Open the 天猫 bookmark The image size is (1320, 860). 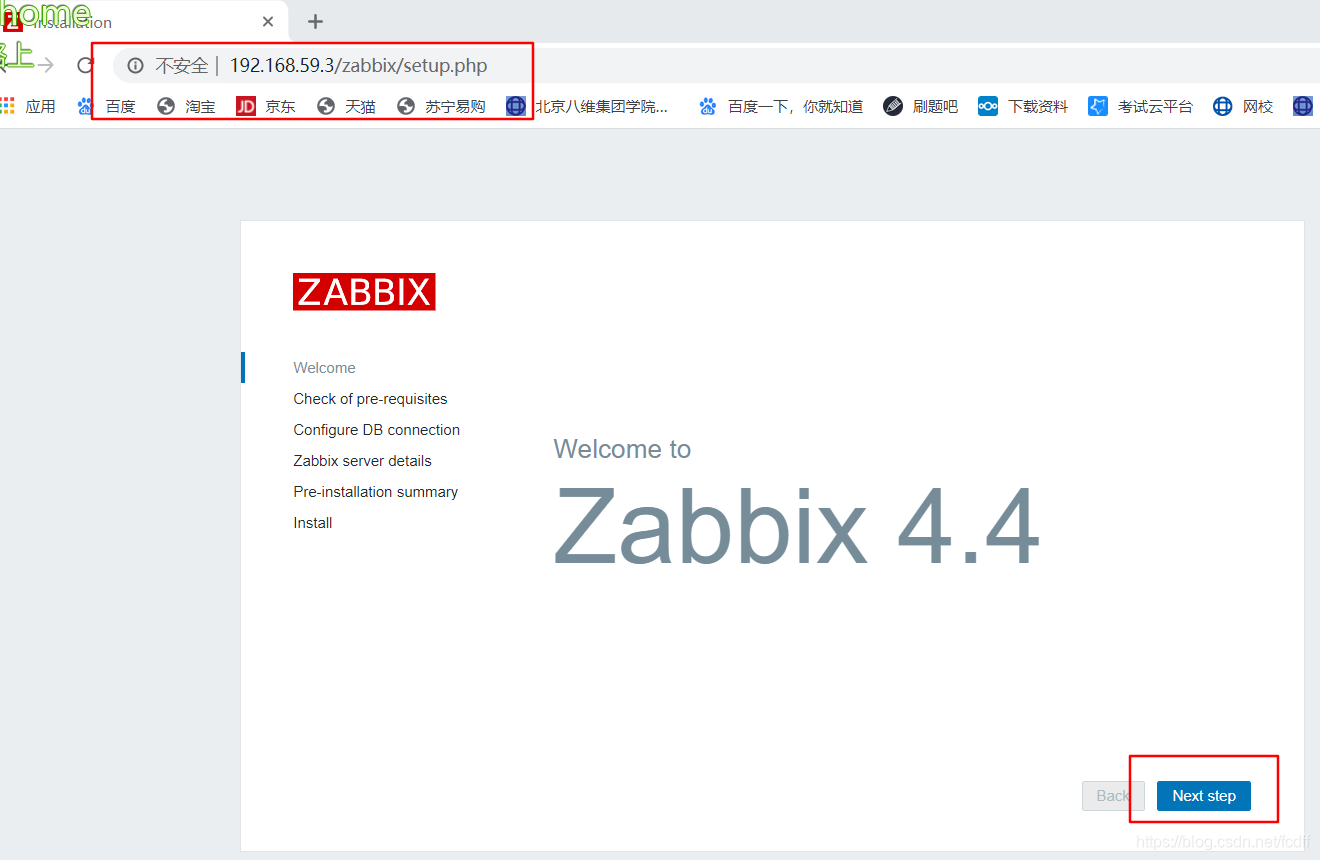[346, 106]
